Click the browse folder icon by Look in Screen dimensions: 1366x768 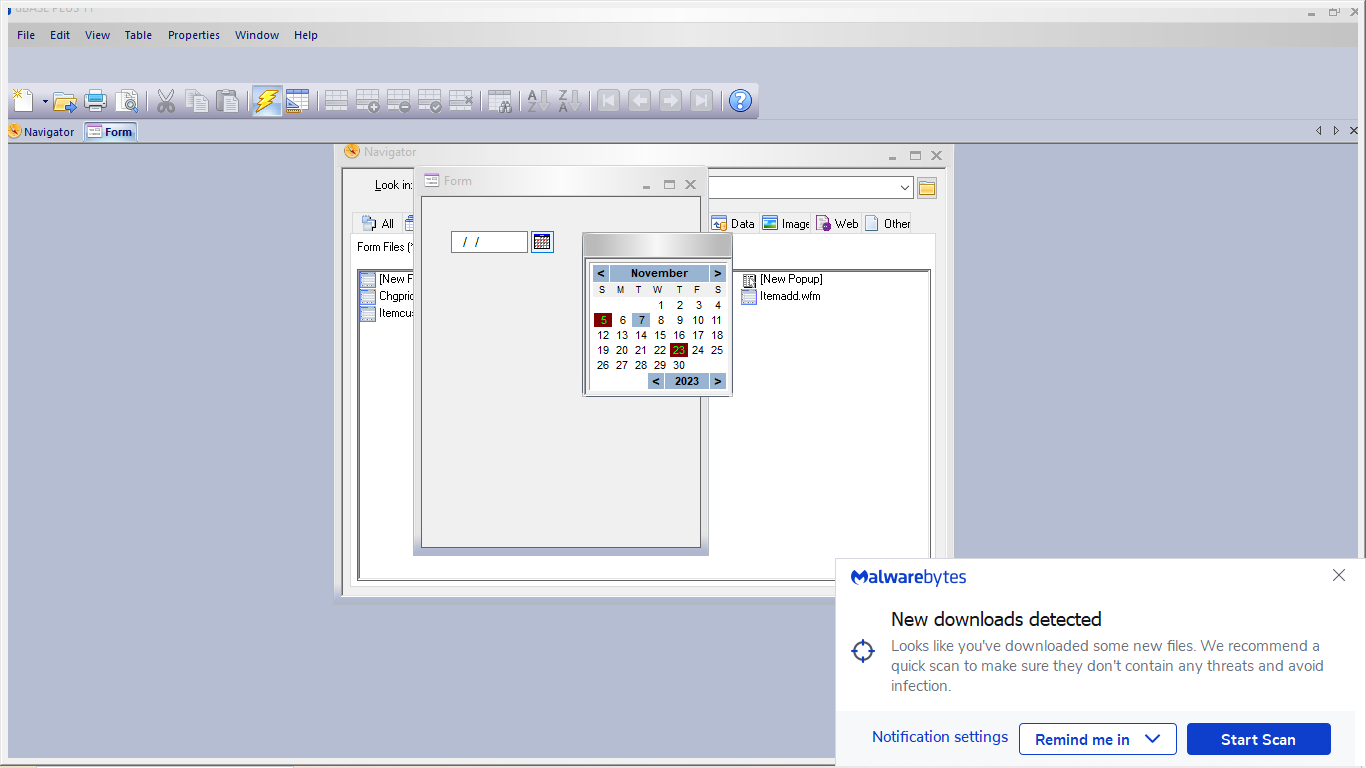pyautogui.click(x=927, y=188)
